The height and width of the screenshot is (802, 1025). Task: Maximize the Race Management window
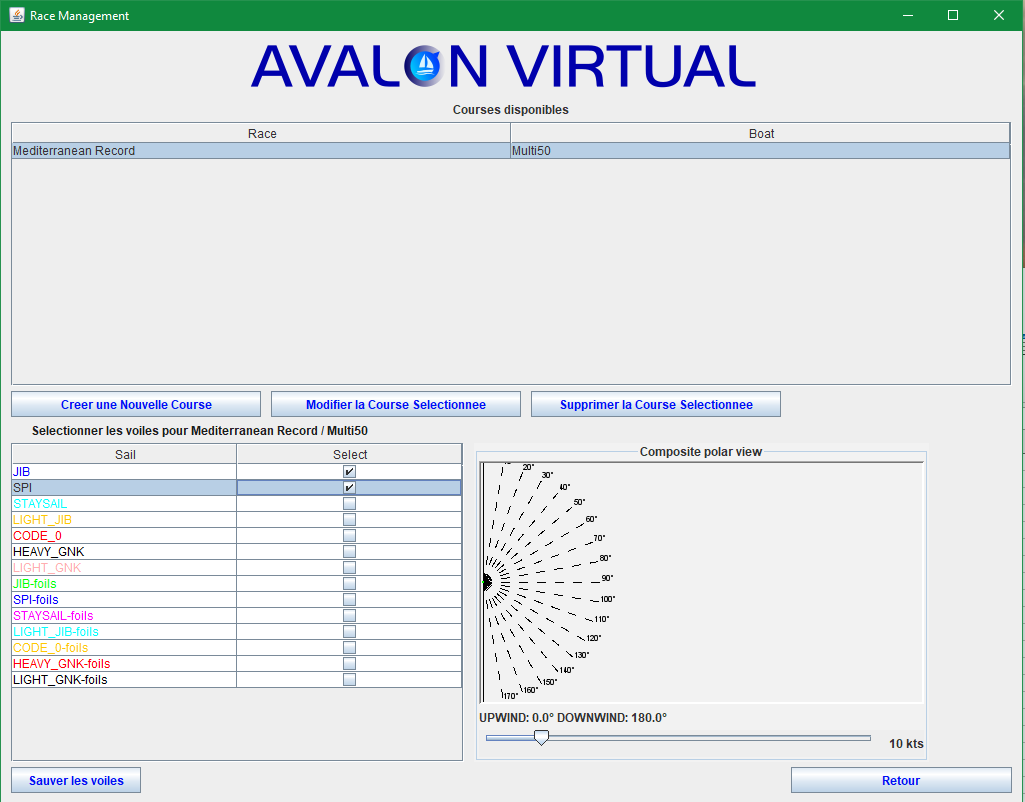[953, 15]
